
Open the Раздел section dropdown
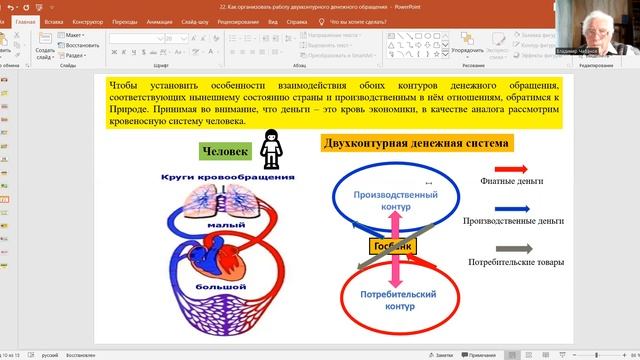coord(72,55)
